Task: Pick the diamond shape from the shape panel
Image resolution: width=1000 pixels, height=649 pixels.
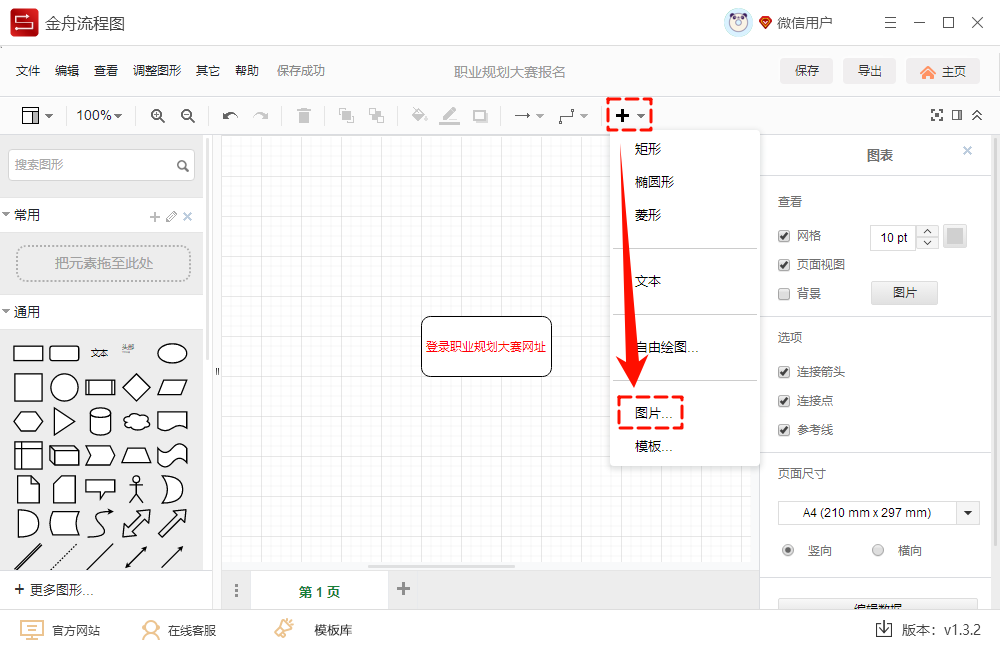Action: [136, 386]
